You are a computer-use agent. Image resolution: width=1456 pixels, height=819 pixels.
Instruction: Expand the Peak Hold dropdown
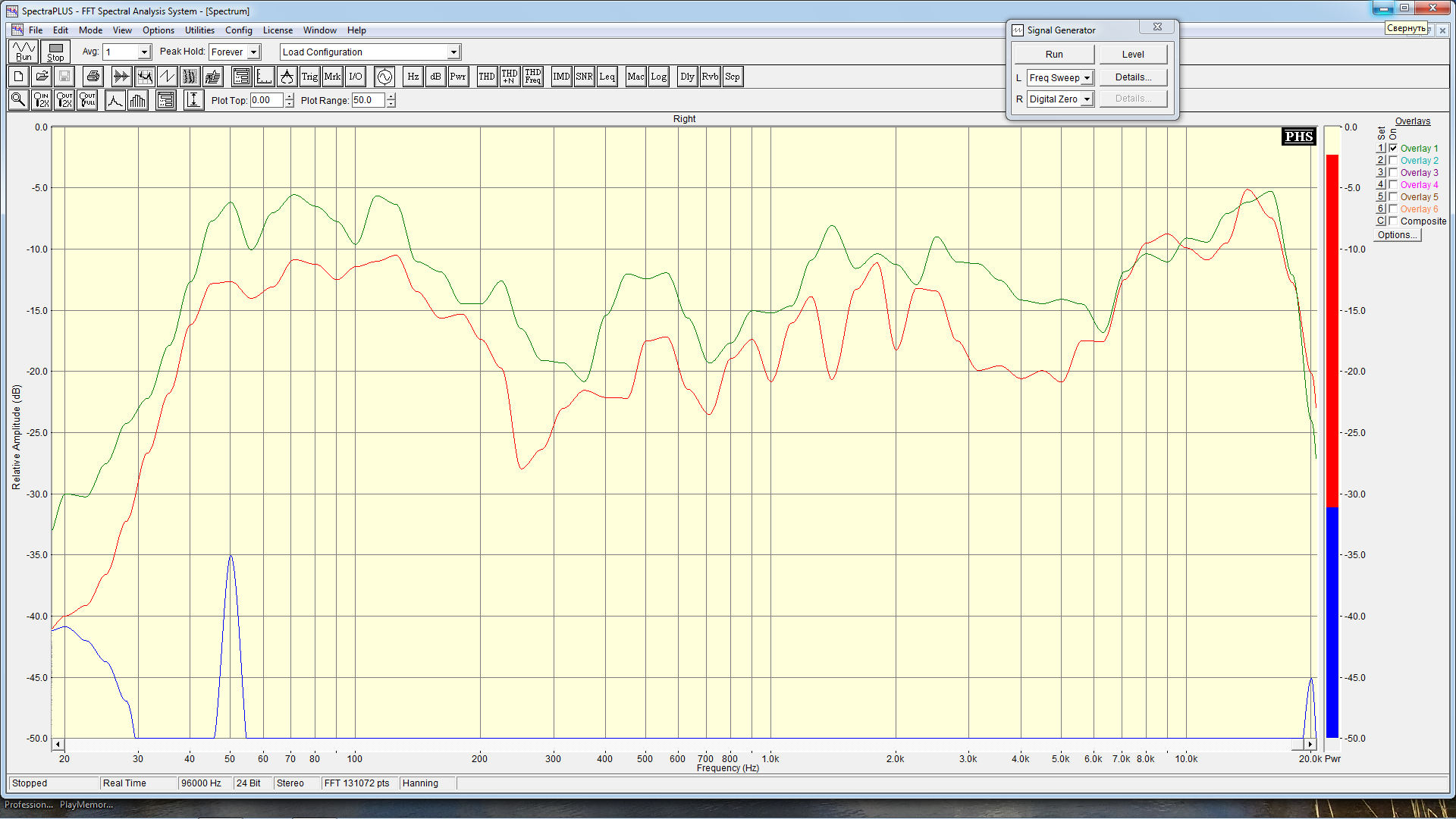253,52
